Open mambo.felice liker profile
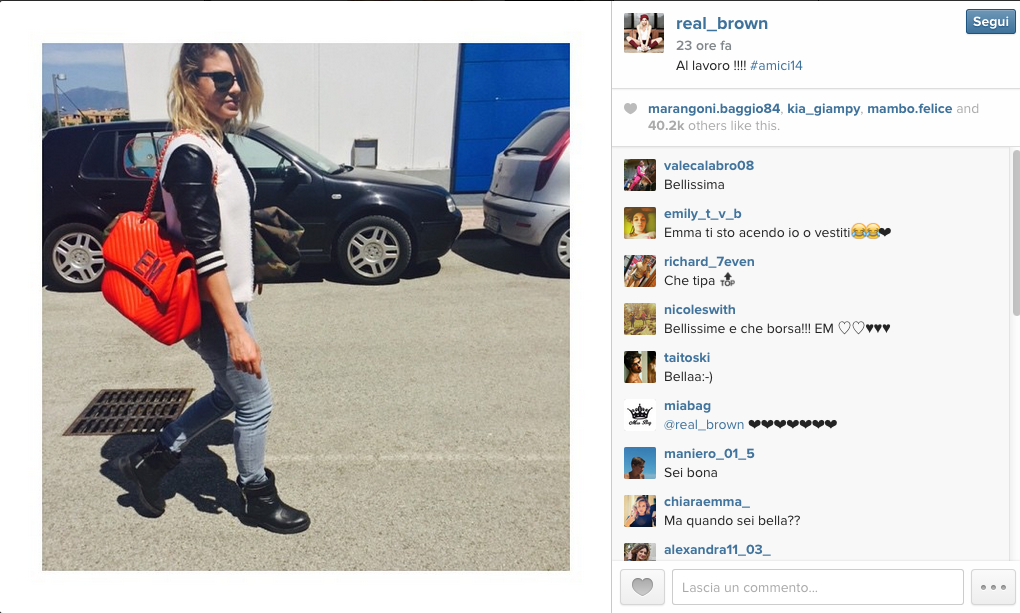1020x613 pixels. [909, 109]
